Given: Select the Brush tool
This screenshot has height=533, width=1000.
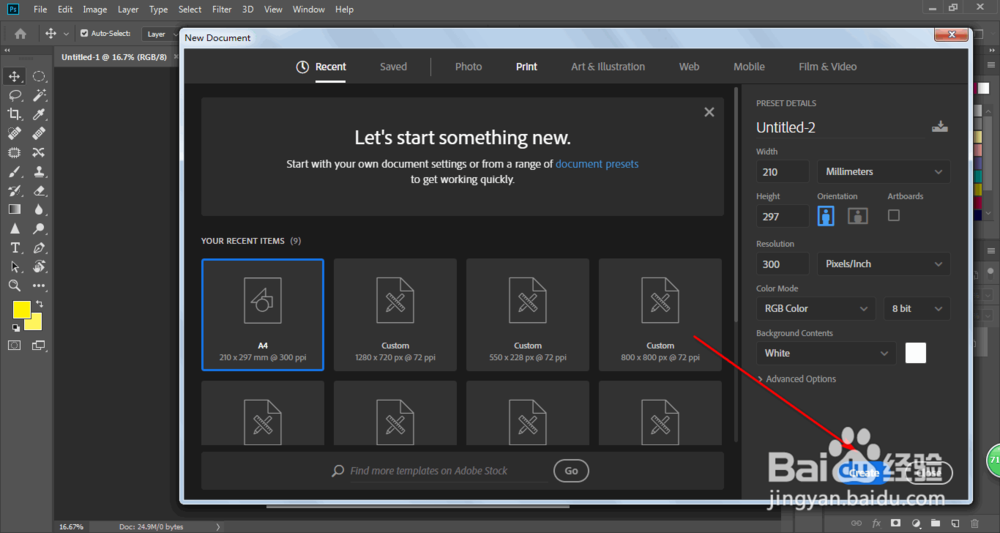Looking at the screenshot, I should click(14, 172).
